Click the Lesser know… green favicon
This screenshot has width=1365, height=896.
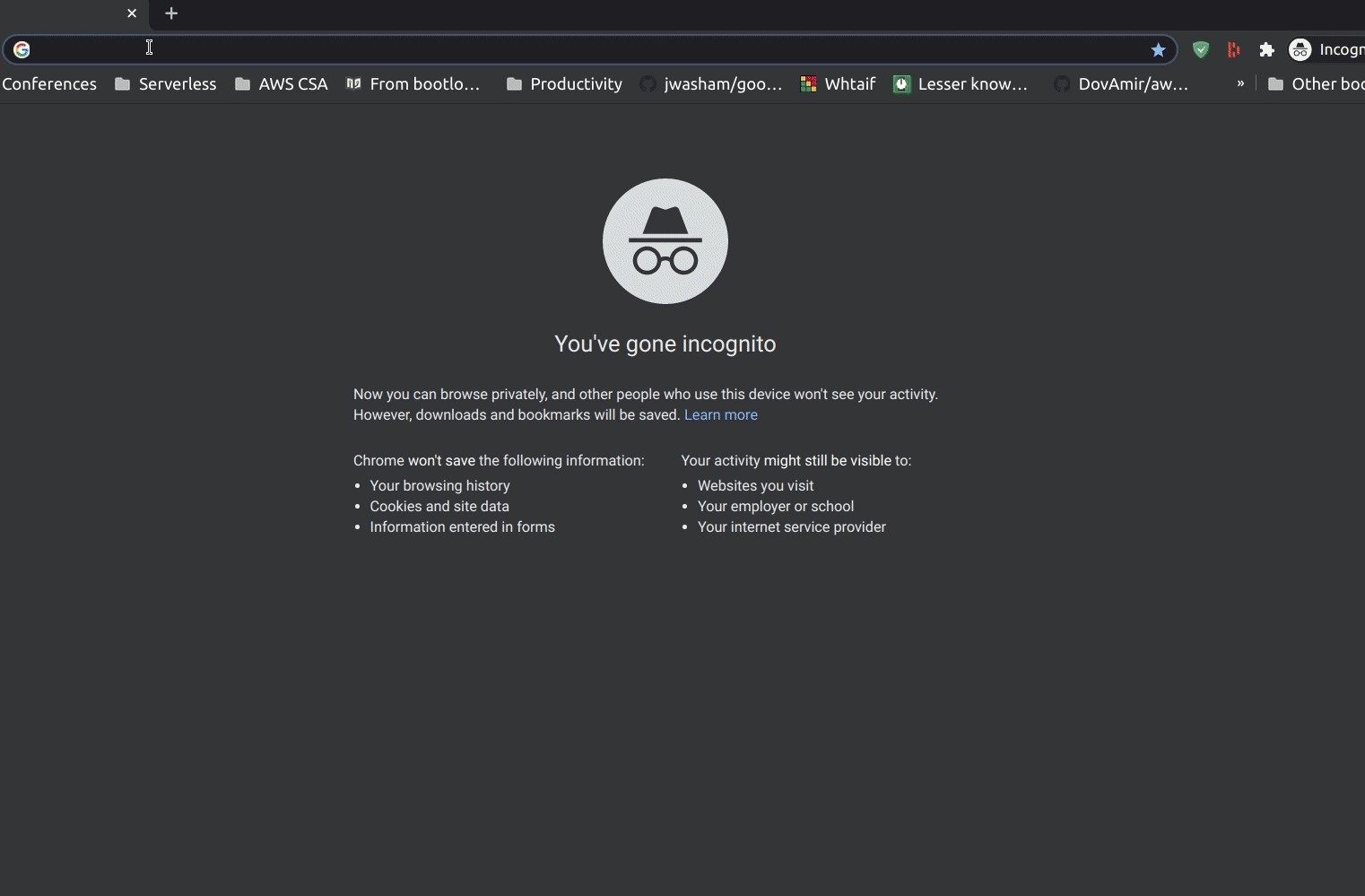click(x=902, y=84)
